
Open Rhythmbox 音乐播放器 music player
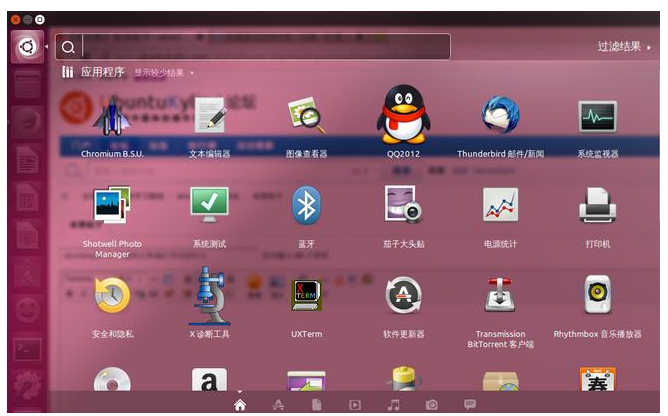597,295
